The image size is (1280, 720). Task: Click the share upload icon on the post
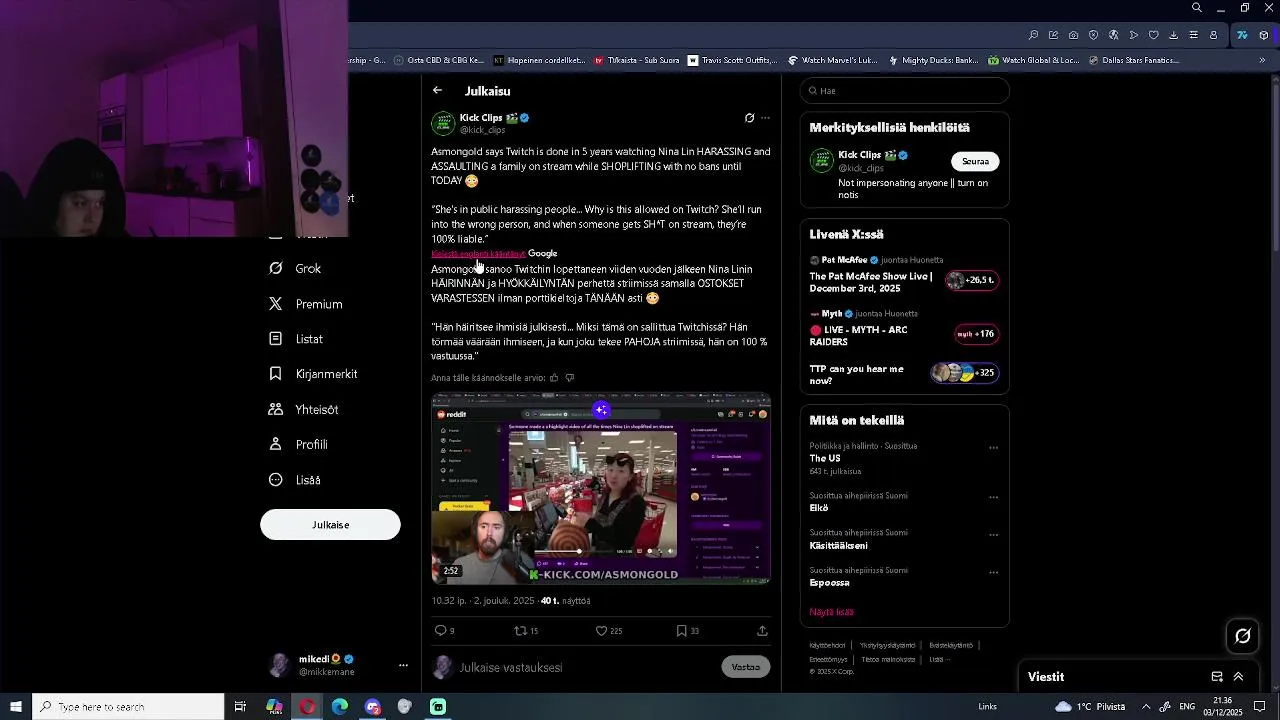762,631
